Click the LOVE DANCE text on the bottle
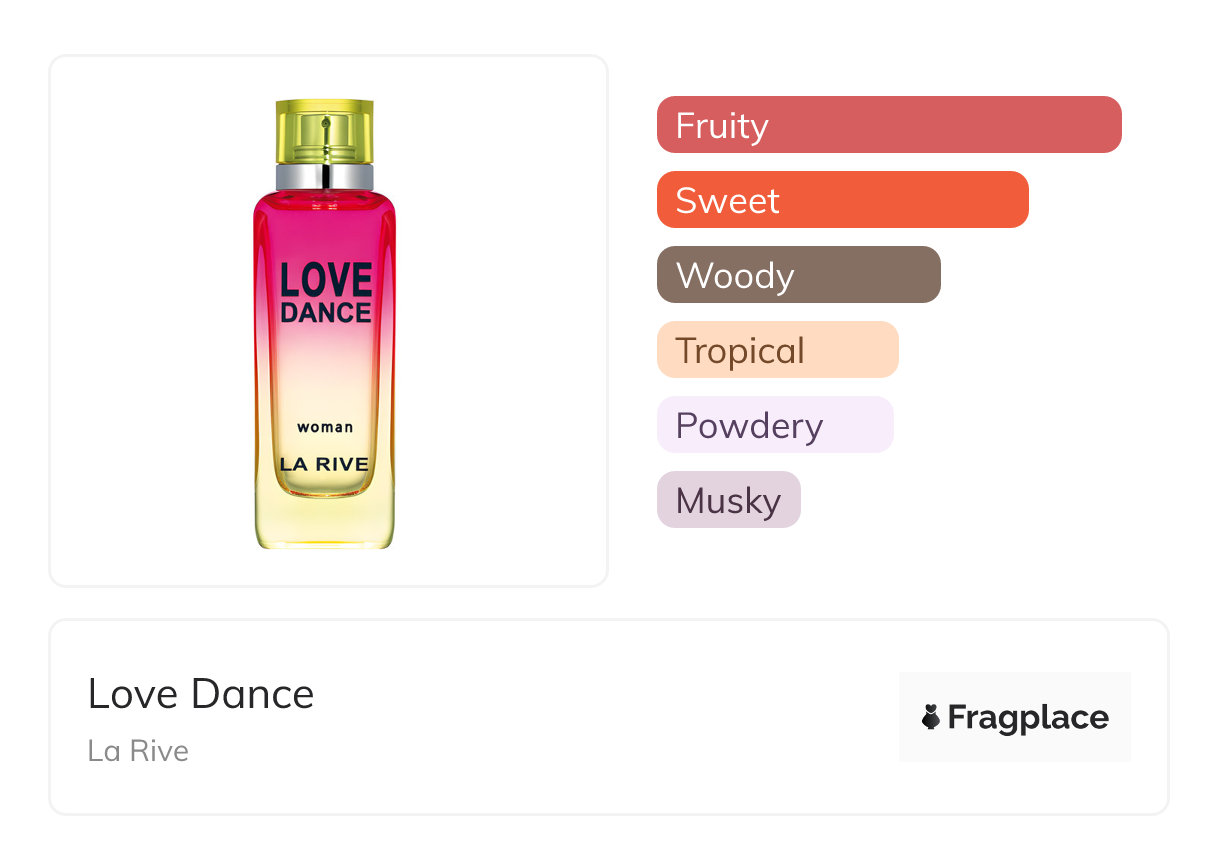This screenshot has height=864, width=1218. 325,293
